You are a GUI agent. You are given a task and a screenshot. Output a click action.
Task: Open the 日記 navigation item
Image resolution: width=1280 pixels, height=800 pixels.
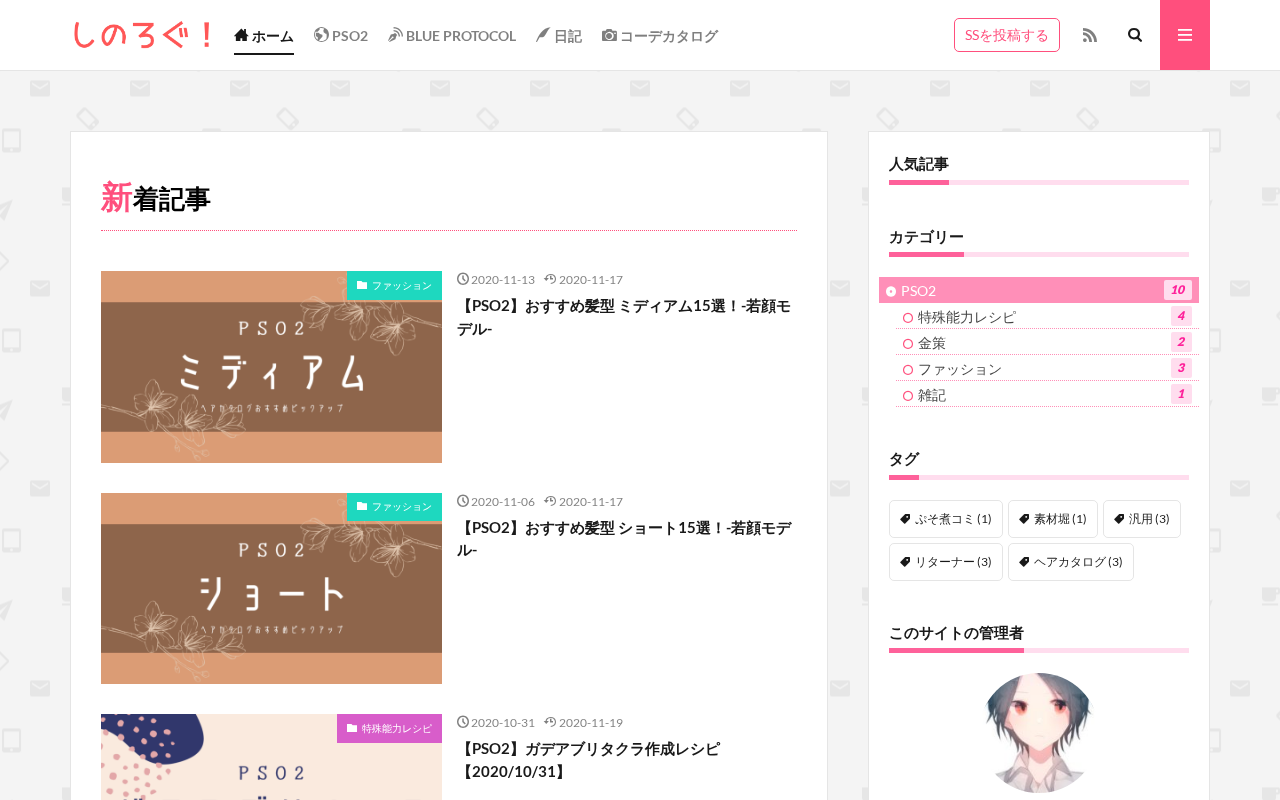coord(559,36)
